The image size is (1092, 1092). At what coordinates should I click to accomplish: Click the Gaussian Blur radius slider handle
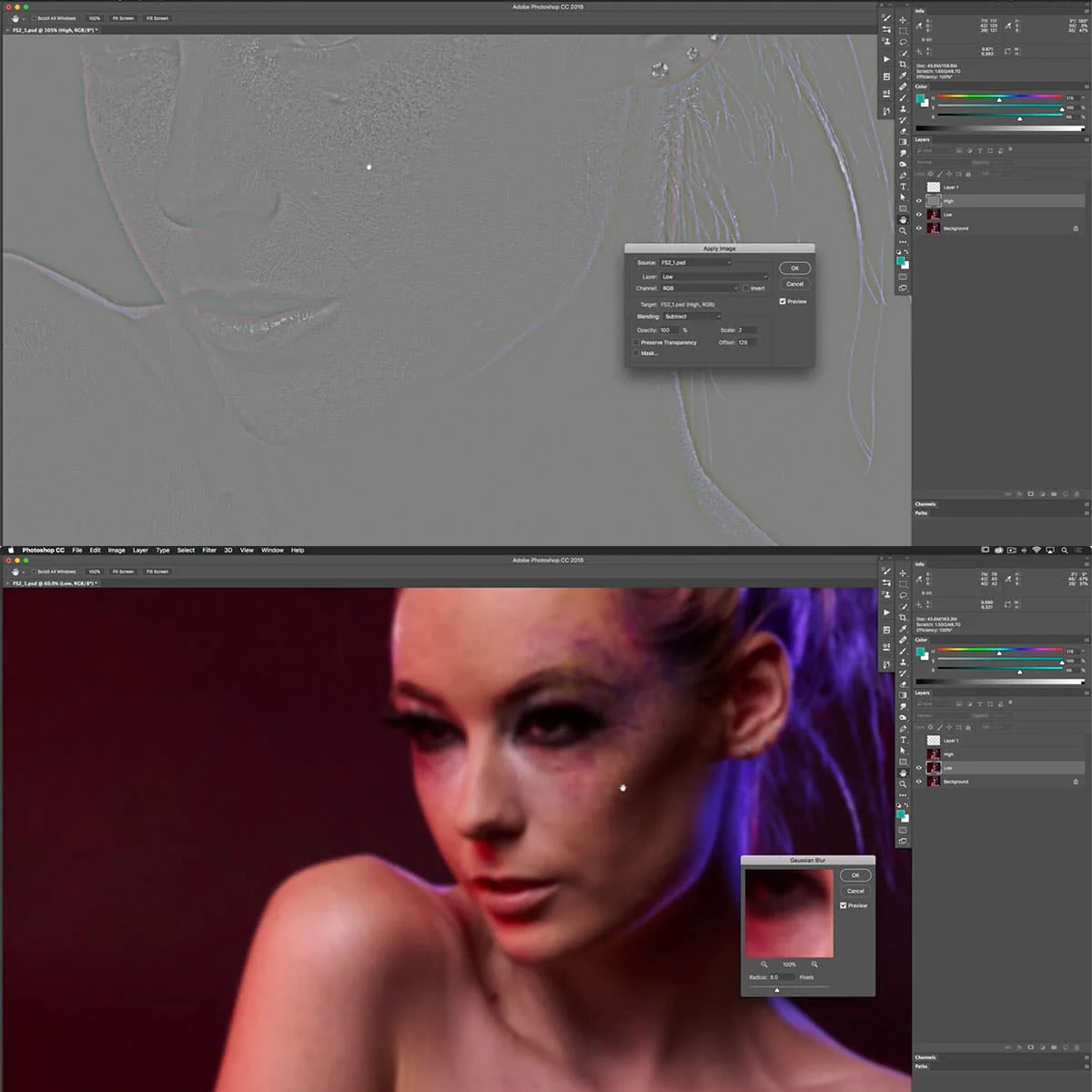(x=777, y=990)
